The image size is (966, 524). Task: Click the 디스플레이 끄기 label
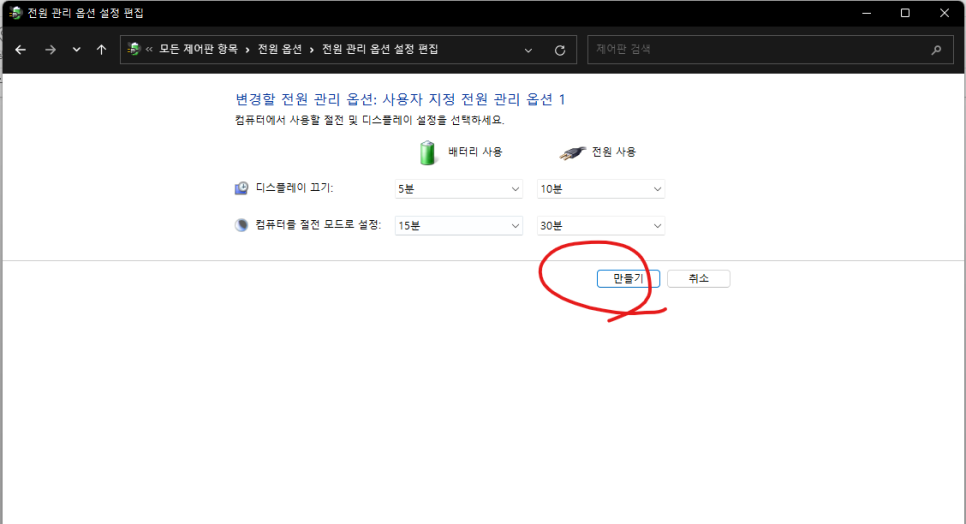click(294, 188)
